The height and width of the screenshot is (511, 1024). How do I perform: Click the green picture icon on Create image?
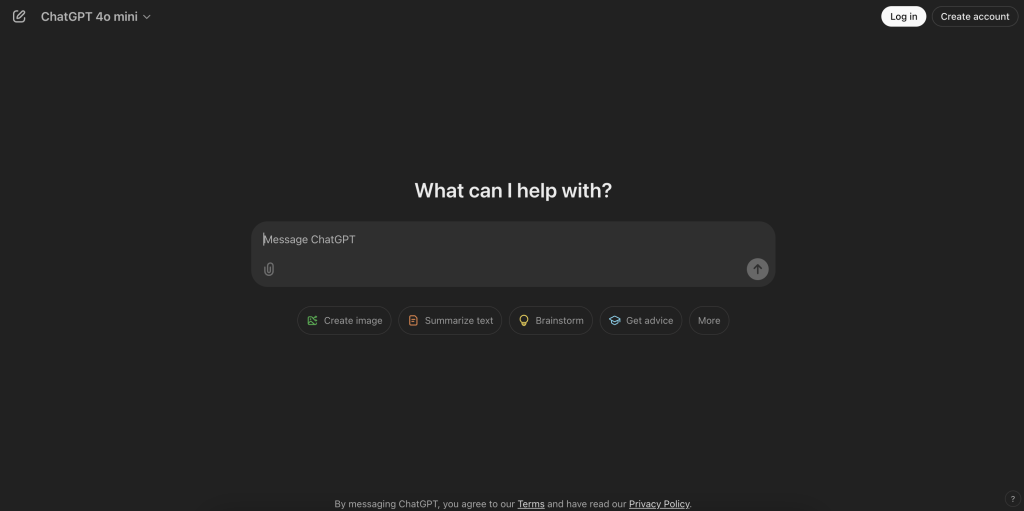pyautogui.click(x=313, y=321)
